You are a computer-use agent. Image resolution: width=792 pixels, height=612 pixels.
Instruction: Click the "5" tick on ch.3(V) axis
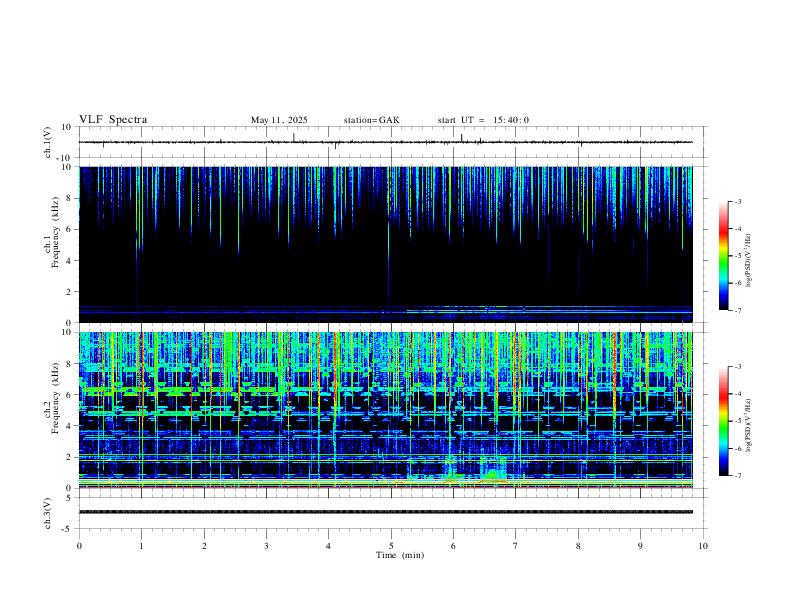(70, 498)
